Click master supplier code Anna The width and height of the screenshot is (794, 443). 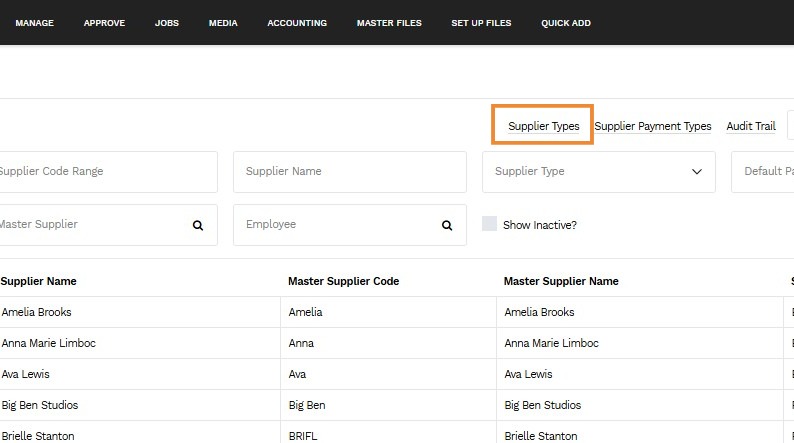[x=301, y=343]
